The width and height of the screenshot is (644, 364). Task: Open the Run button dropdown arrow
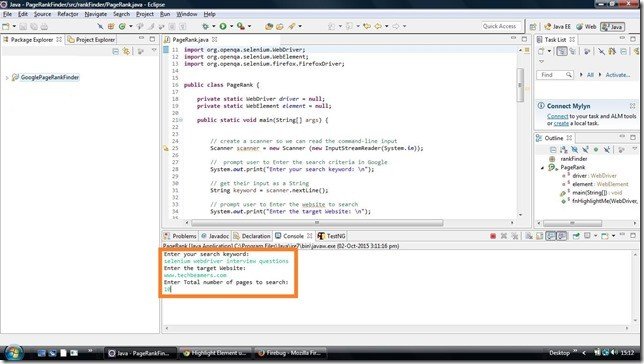(x=231, y=26)
